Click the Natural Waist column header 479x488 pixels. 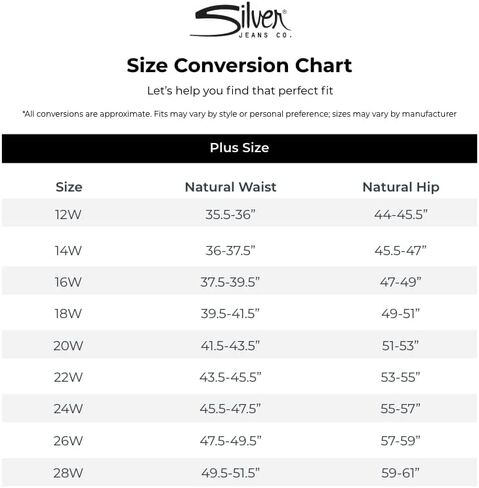point(231,187)
